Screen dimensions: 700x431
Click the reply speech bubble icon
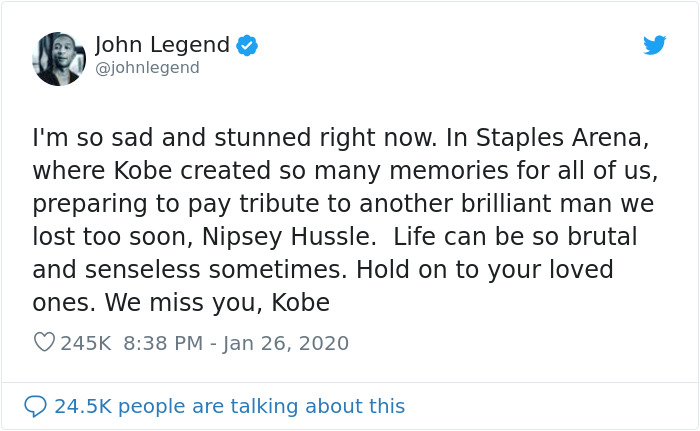tap(35, 406)
